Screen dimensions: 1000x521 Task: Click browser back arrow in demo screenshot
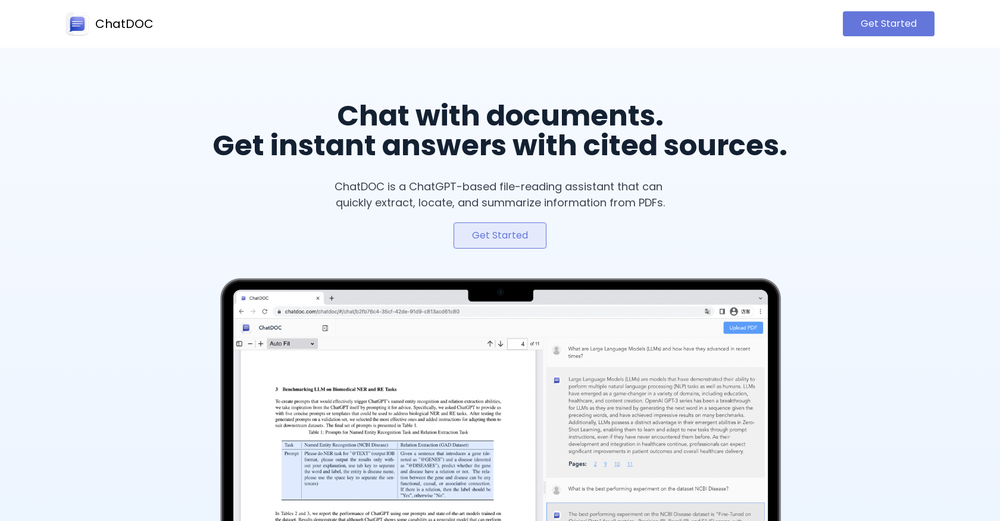point(241,311)
